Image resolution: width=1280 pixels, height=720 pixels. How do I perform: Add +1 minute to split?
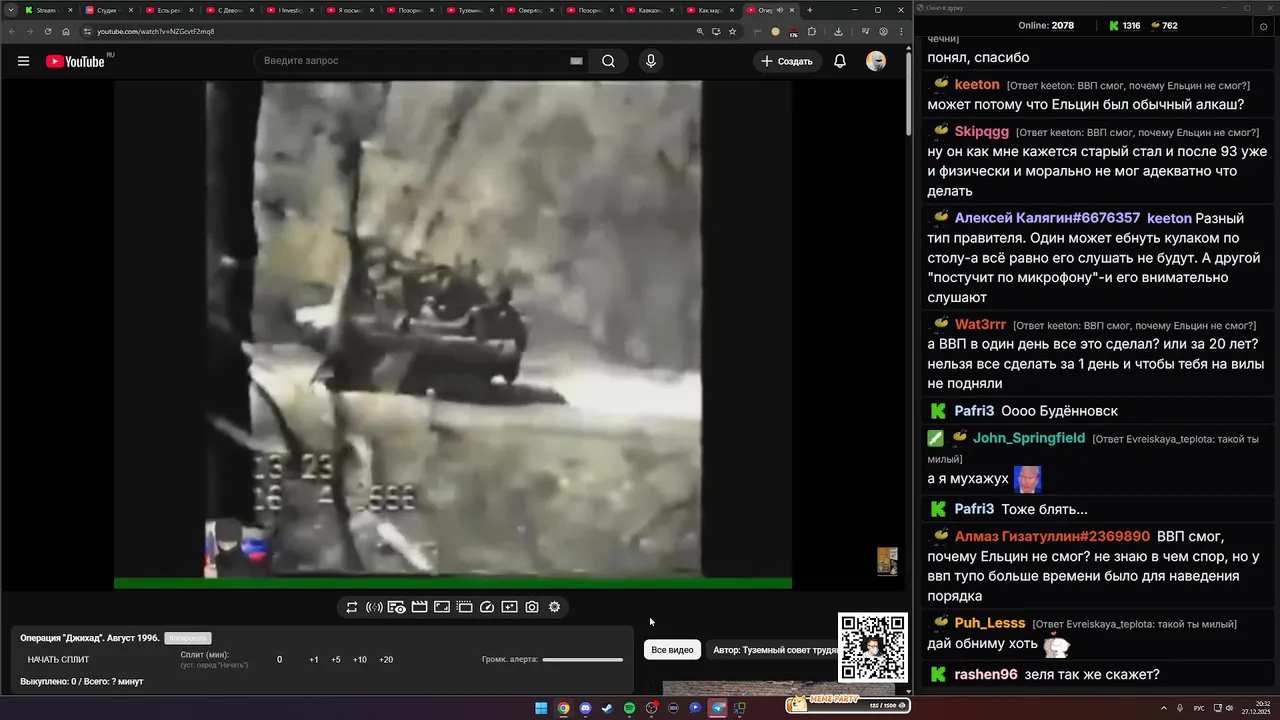tap(314, 660)
